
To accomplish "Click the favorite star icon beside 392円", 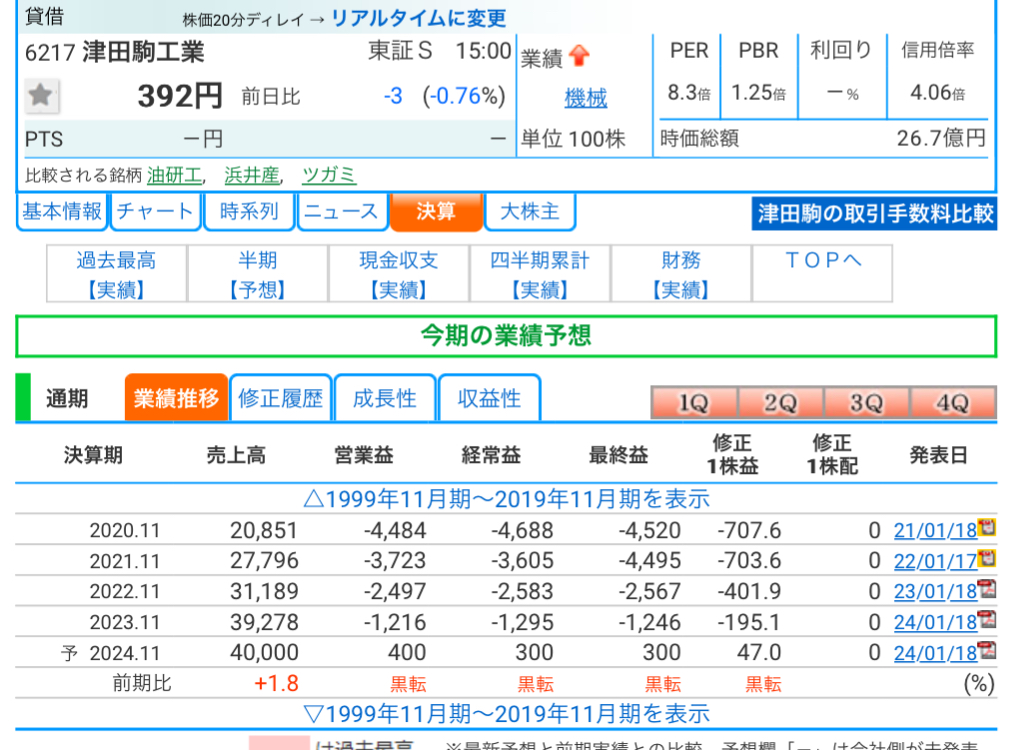I will tap(41, 95).
